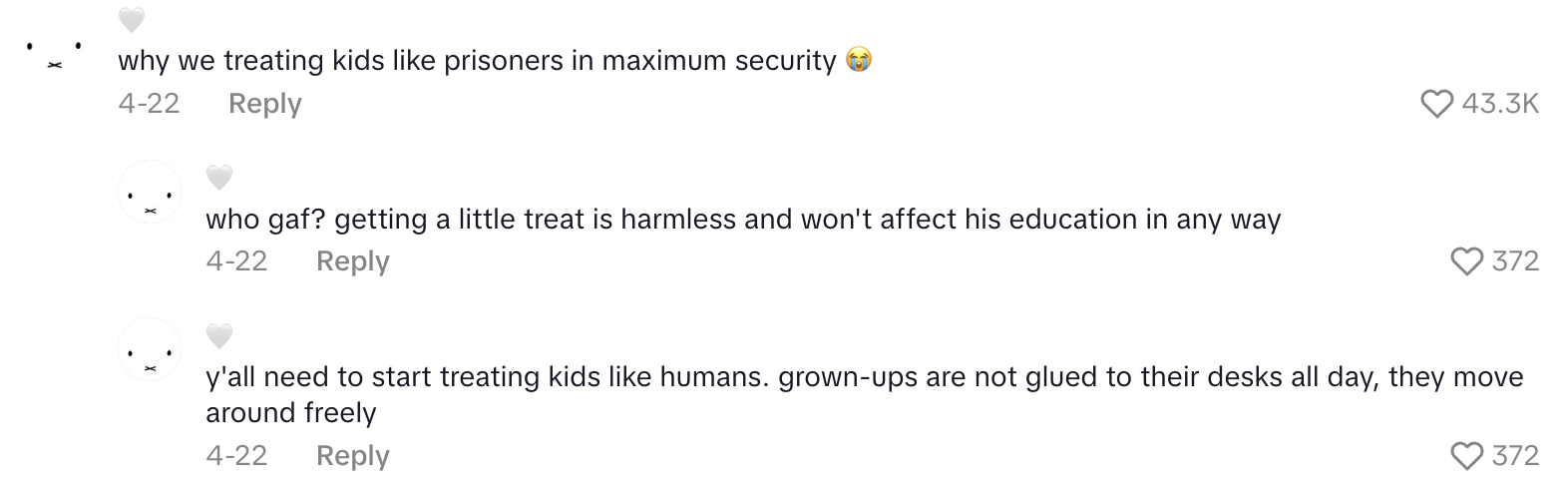Viewport: 1568px width, 495px height.
Task: Click the 43.3K like count
Action: (x=1500, y=104)
